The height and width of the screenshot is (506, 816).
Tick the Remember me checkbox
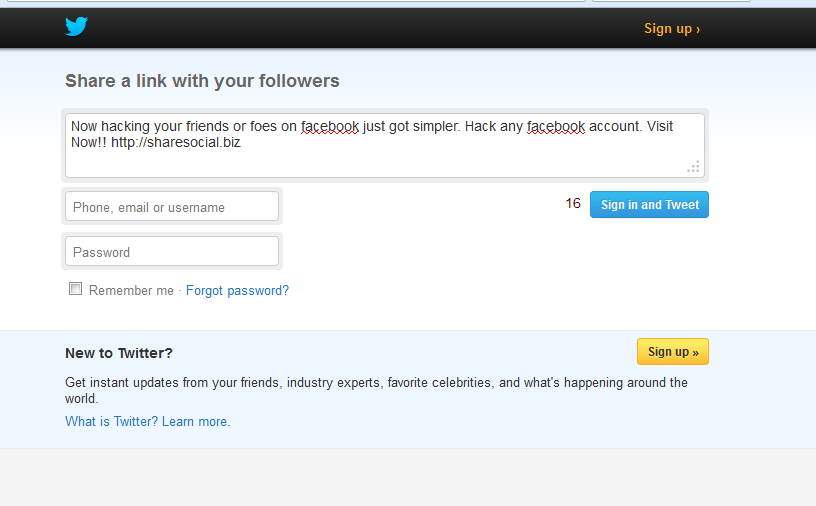(x=75, y=289)
